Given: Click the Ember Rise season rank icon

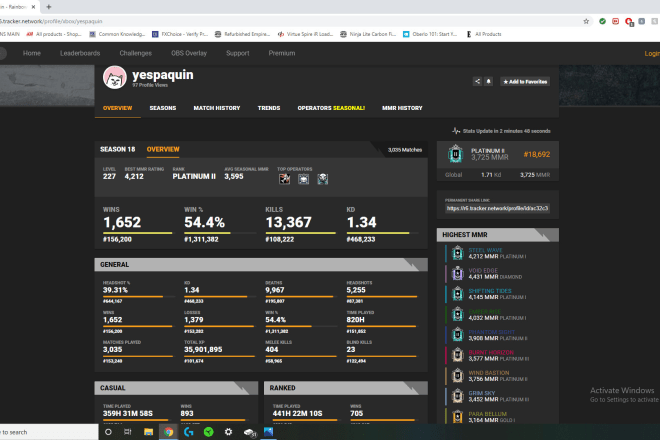Looking at the screenshot, I should coord(458,315).
